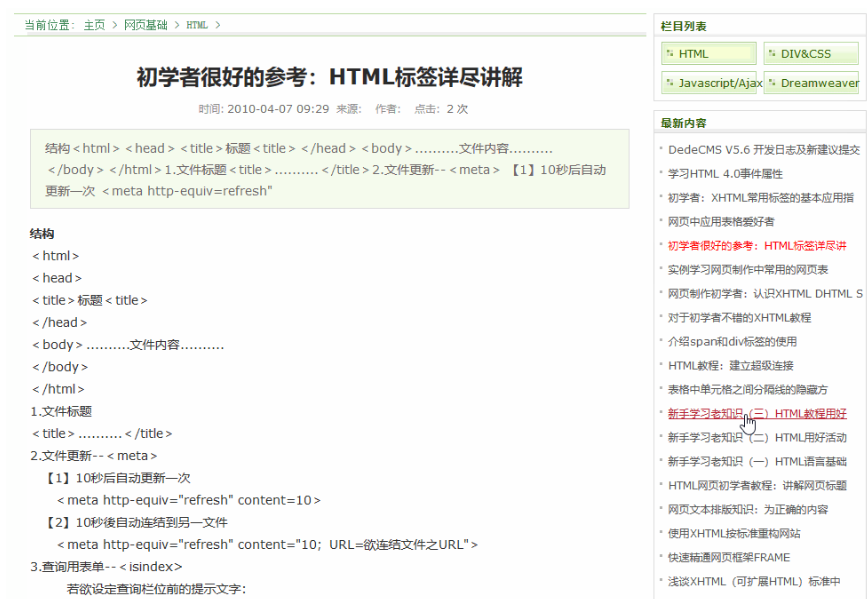The width and height of the screenshot is (867, 599).
Task: Open 实例学习网页制作中常用的网页表 link
Action: point(748,270)
